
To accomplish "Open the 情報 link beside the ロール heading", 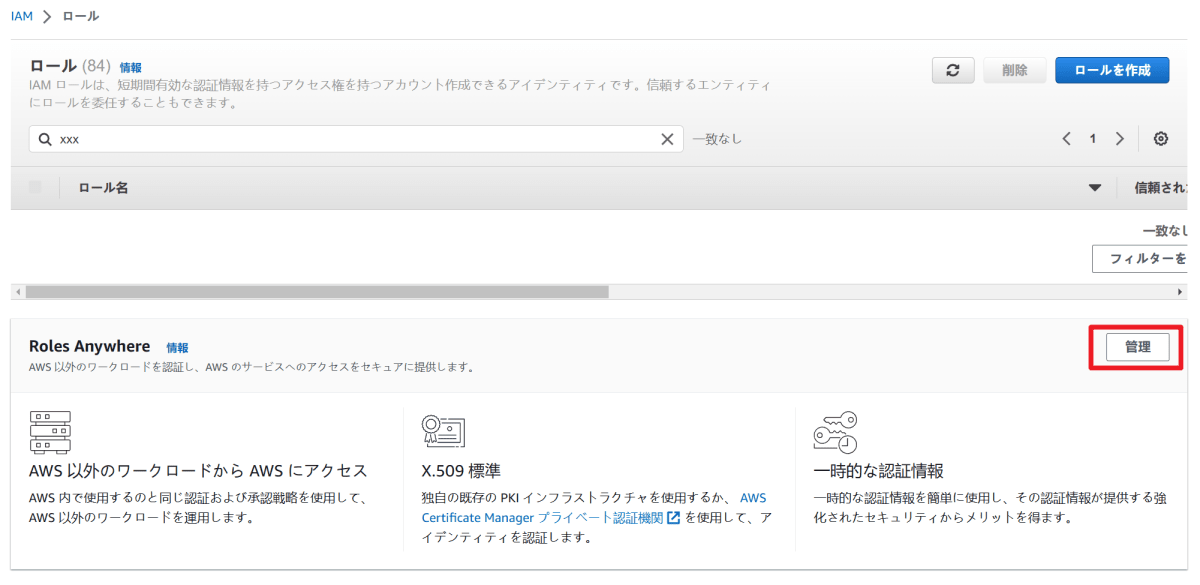I will tap(130, 67).
